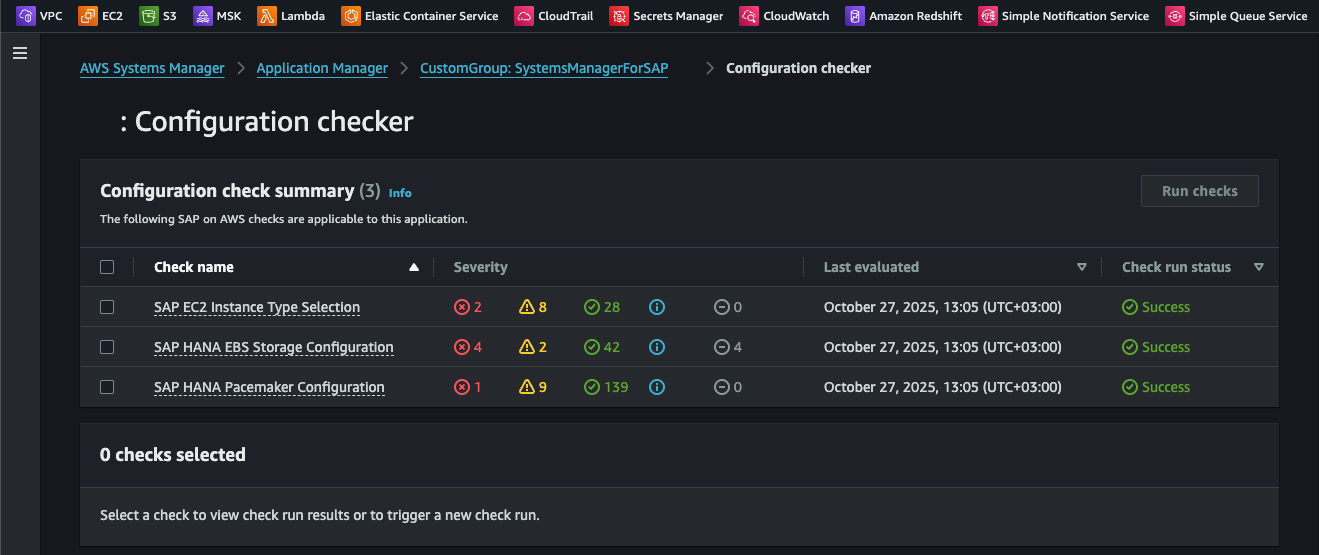The width and height of the screenshot is (1319, 555).
Task: Click the VPC service icon
Action: pyautogui.click(x=24, y=16)
